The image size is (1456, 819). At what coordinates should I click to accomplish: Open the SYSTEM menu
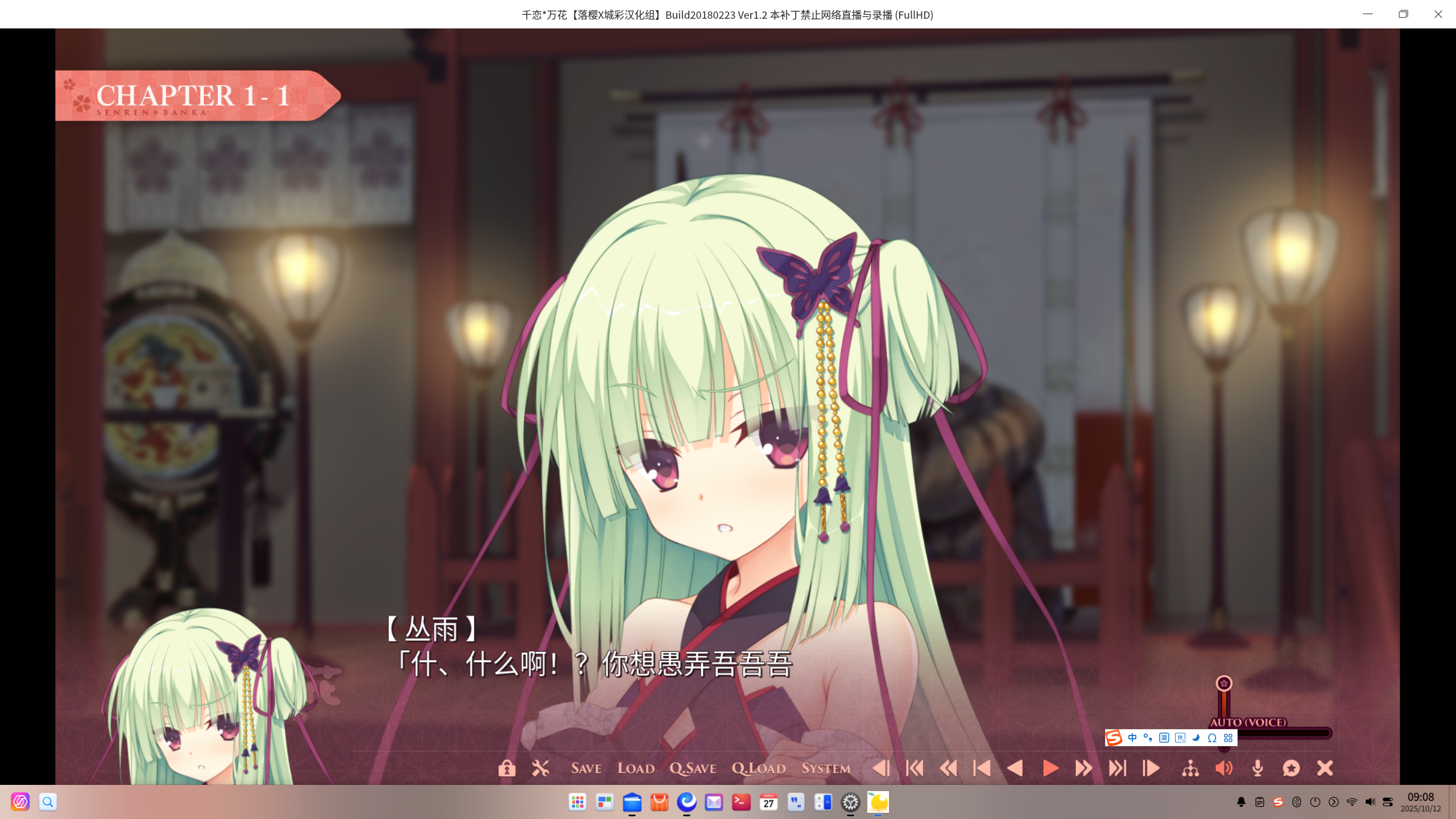826,768
